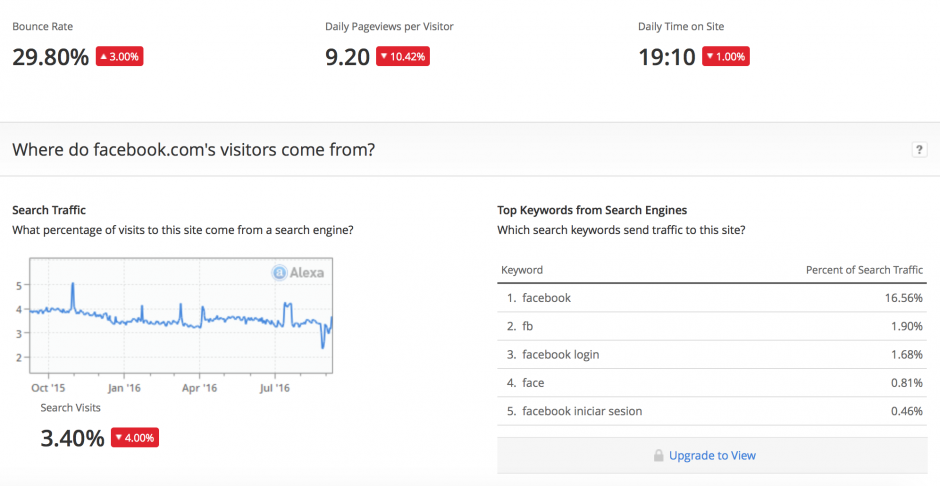Click the 16.56% traffic value

(x=903, y=298)
